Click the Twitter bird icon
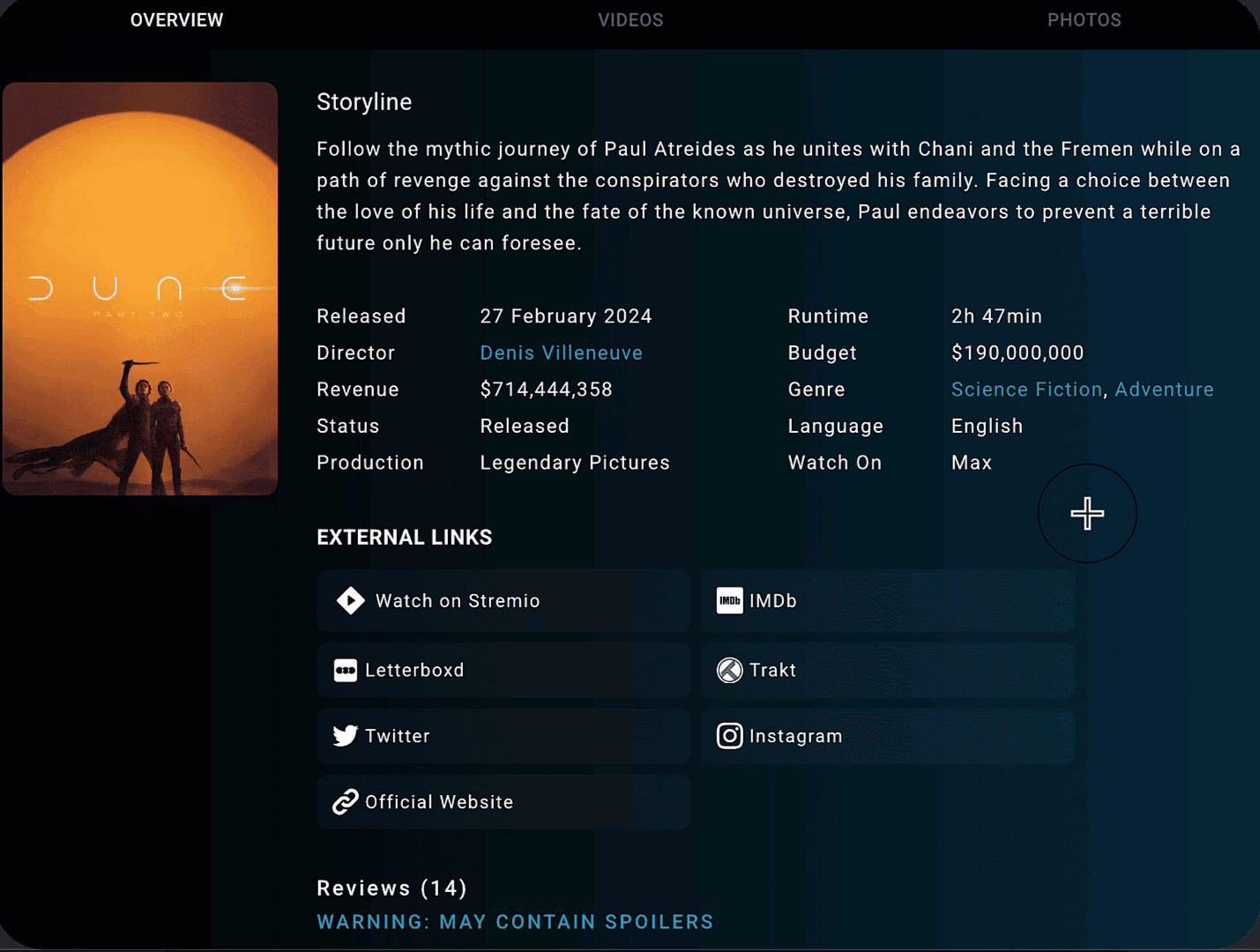This screenshot has height=952, width=1260. point(345,736)
